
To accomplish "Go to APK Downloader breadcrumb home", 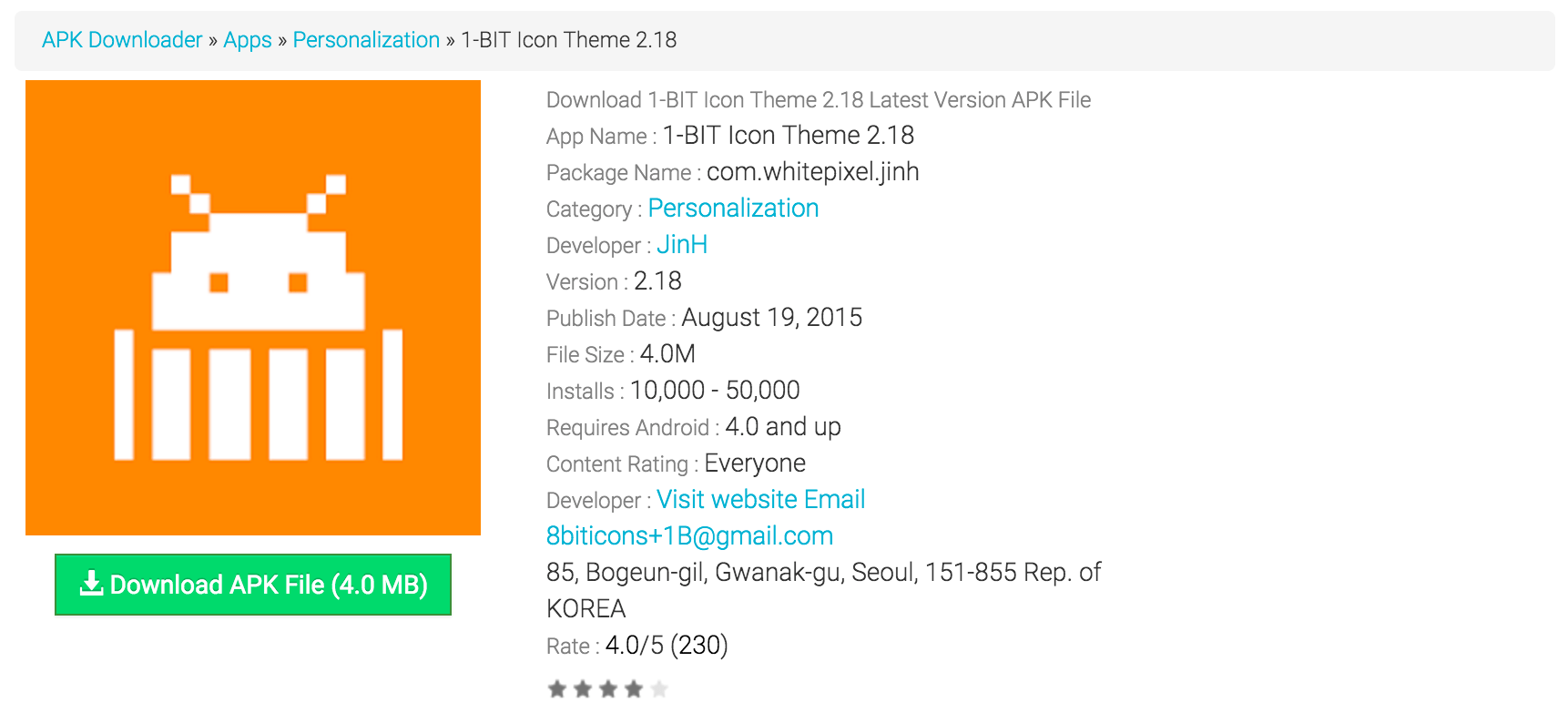I will [x=122, y=40].
